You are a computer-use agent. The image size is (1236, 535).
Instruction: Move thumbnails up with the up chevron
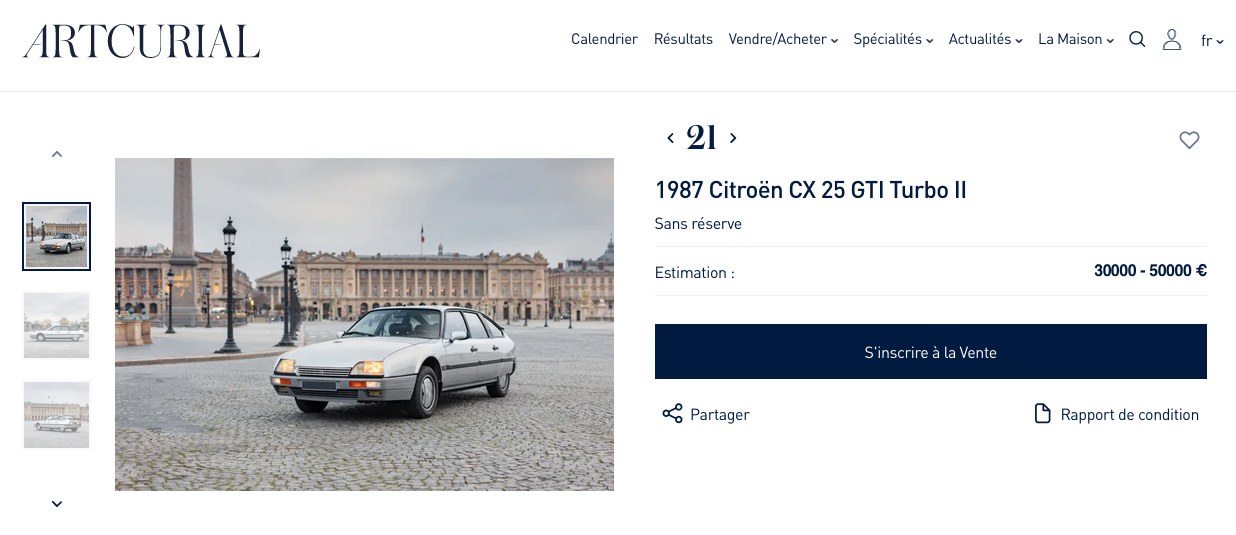pos(57,154)
